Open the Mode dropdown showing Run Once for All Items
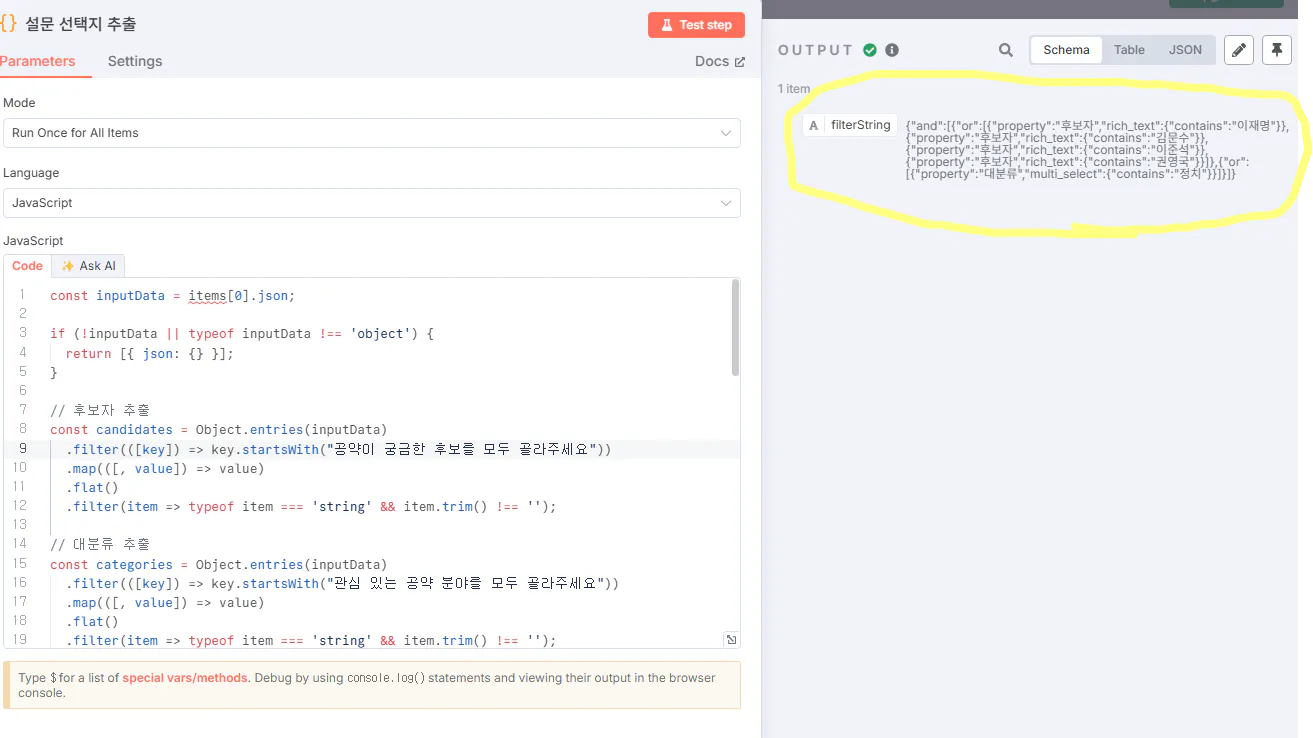The image size is (1313, 738). pos(372,132)
